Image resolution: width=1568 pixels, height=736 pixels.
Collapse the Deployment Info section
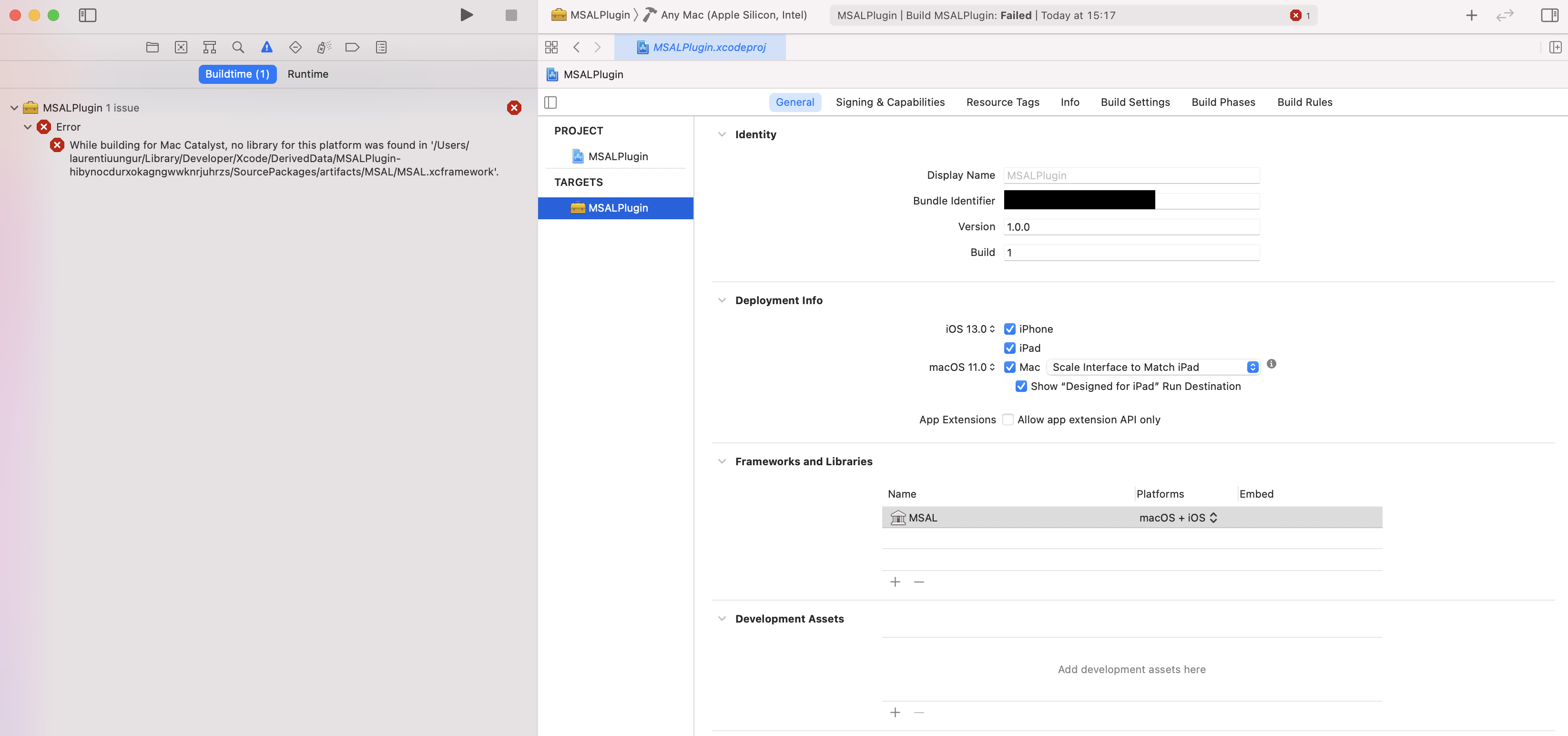click(721, 299)
